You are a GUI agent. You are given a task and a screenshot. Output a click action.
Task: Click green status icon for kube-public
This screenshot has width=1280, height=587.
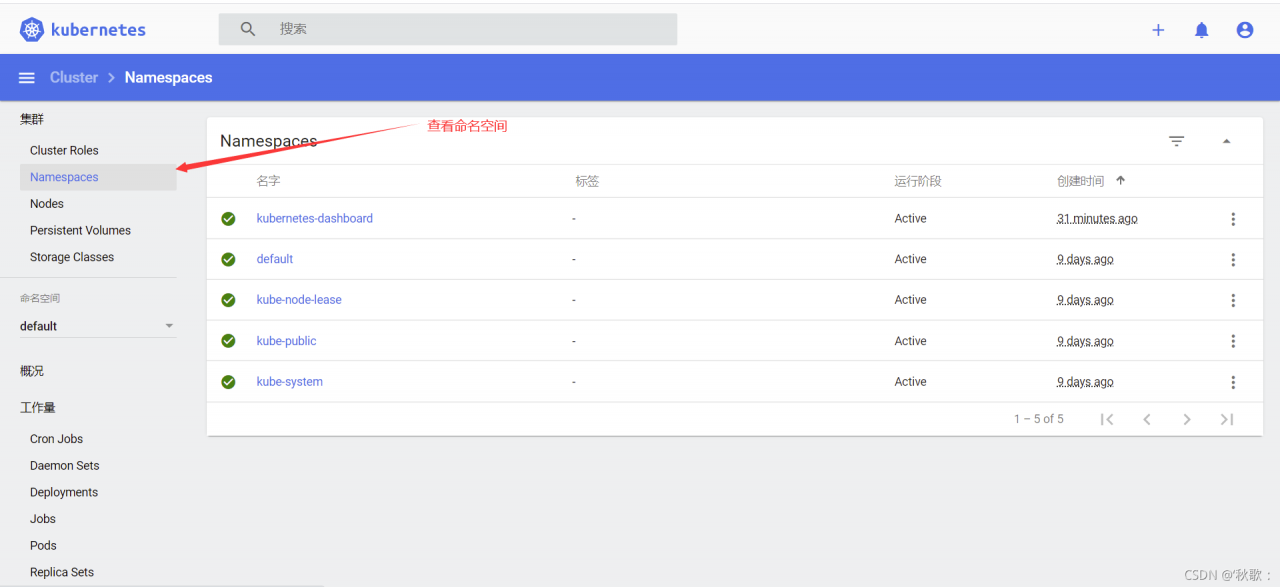point(228,341)
